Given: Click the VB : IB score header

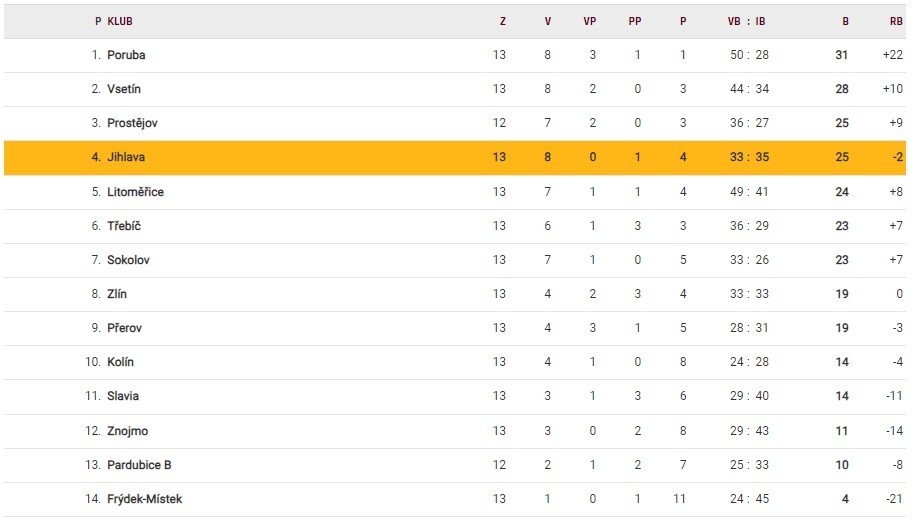Looking at the screenshot, I should [748, 21].
